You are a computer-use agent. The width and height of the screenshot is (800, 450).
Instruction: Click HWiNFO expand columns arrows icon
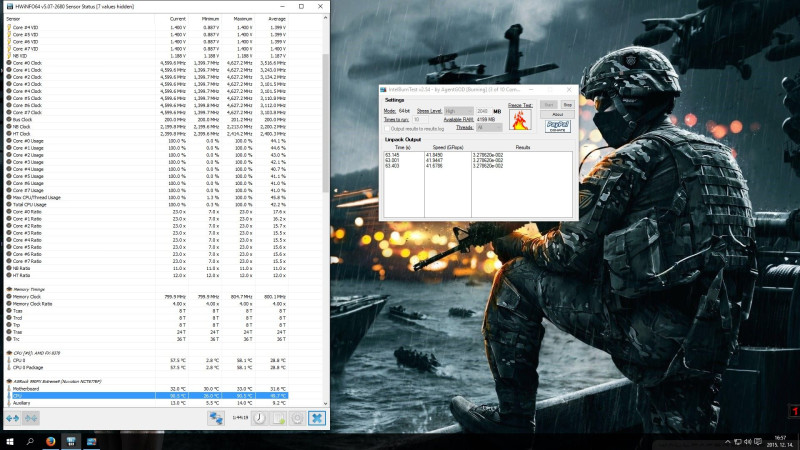[x=13, y=418]
